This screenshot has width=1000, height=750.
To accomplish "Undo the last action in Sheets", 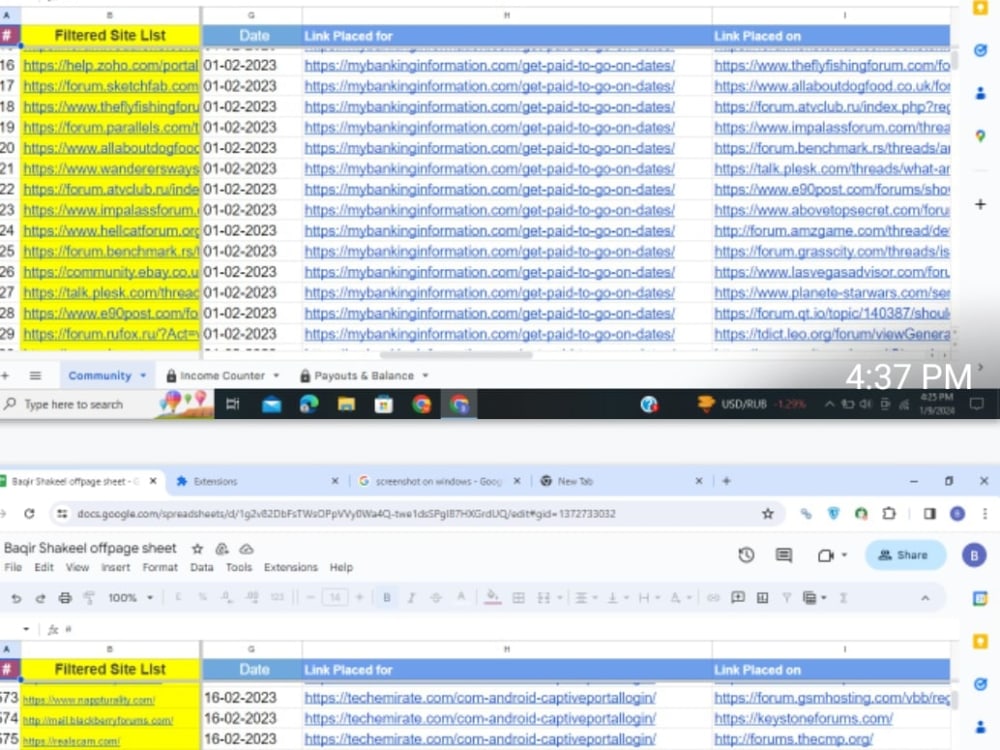I will coord(16,598).
